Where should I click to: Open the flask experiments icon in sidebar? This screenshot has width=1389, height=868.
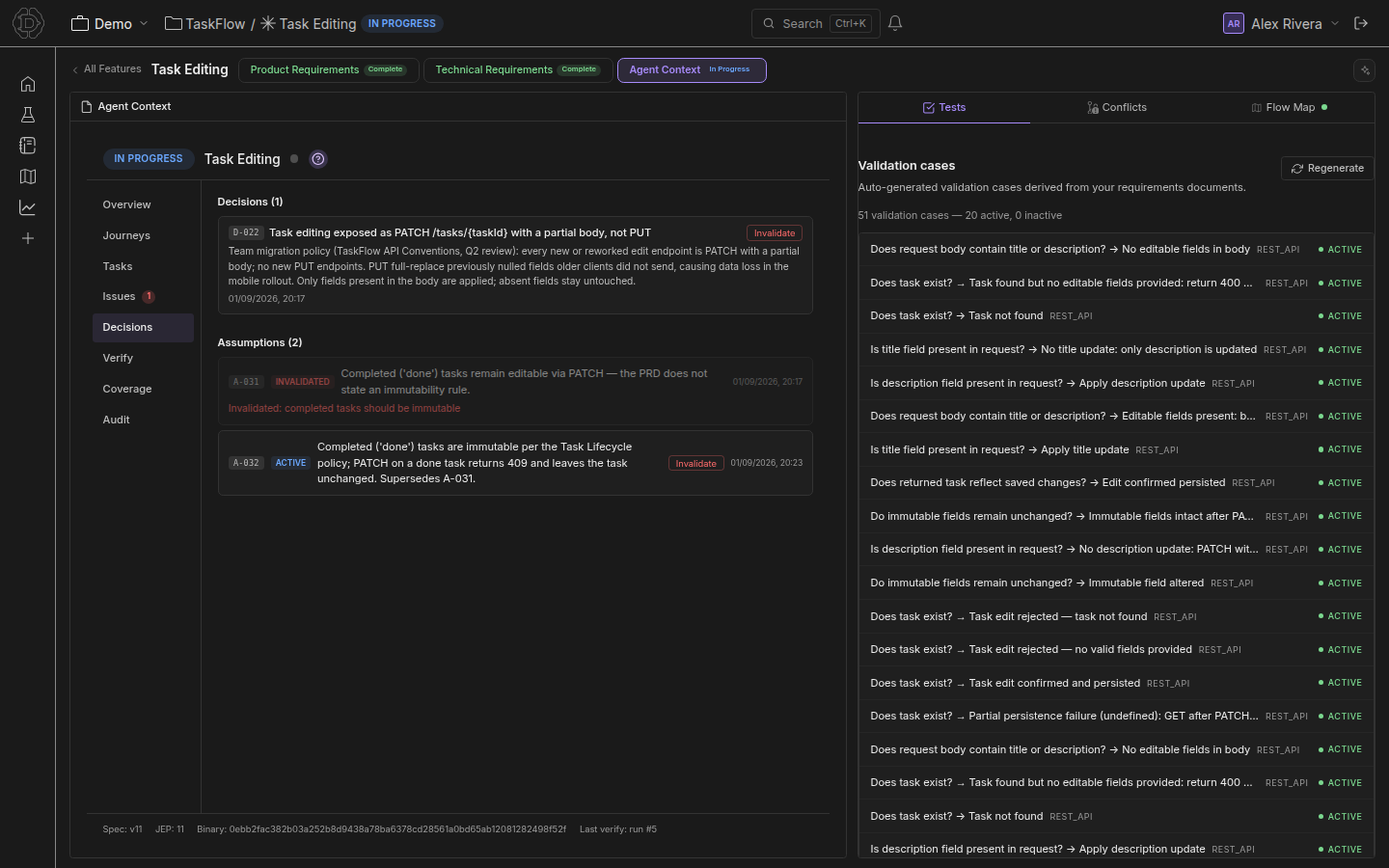click(28, 115)
